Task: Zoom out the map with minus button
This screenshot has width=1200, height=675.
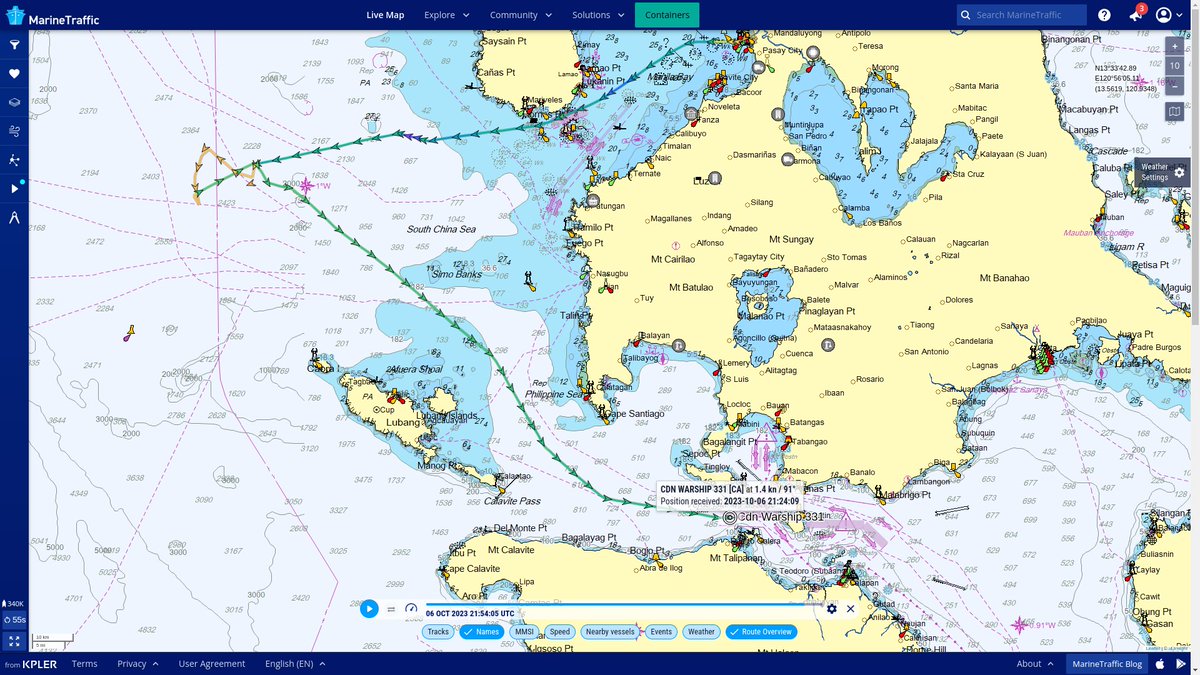Action: pyautogui.click(x=1175, y=86)
